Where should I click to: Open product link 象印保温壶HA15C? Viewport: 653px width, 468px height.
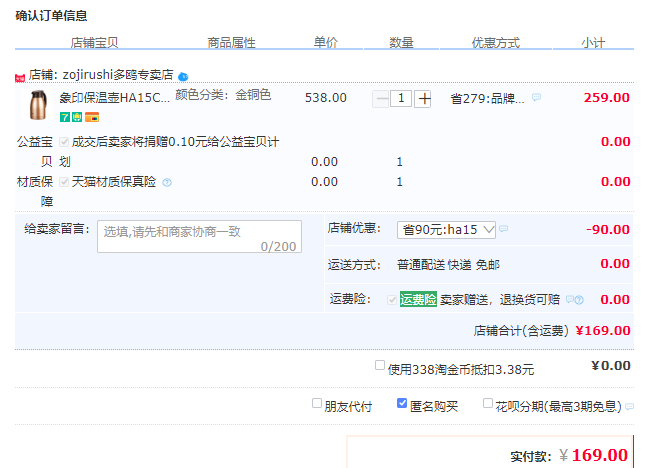(115, 97)
